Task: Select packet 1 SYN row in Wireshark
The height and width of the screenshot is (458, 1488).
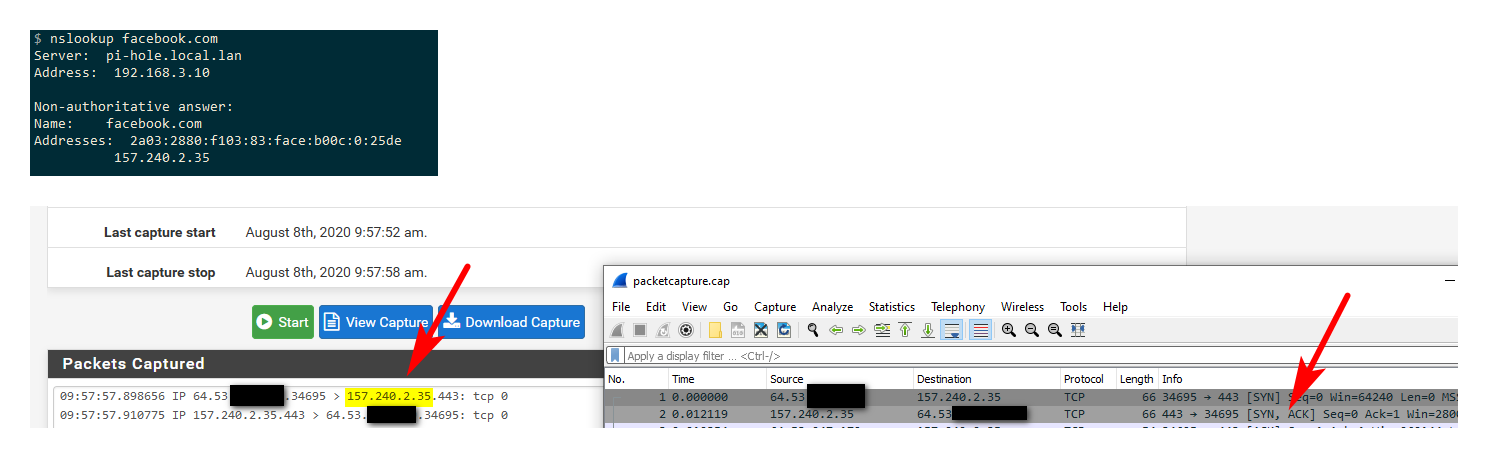Action: pyautogui.click(x=1031, y=397)
